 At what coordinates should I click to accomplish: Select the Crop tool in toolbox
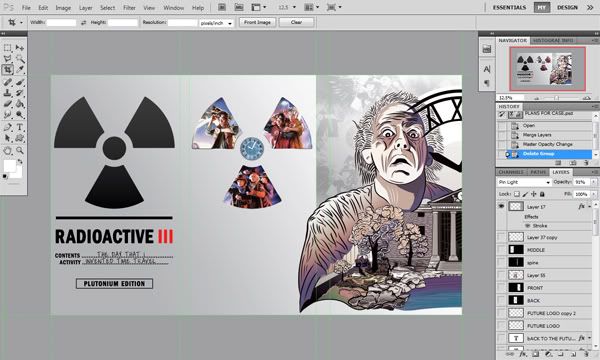[8, 70]
